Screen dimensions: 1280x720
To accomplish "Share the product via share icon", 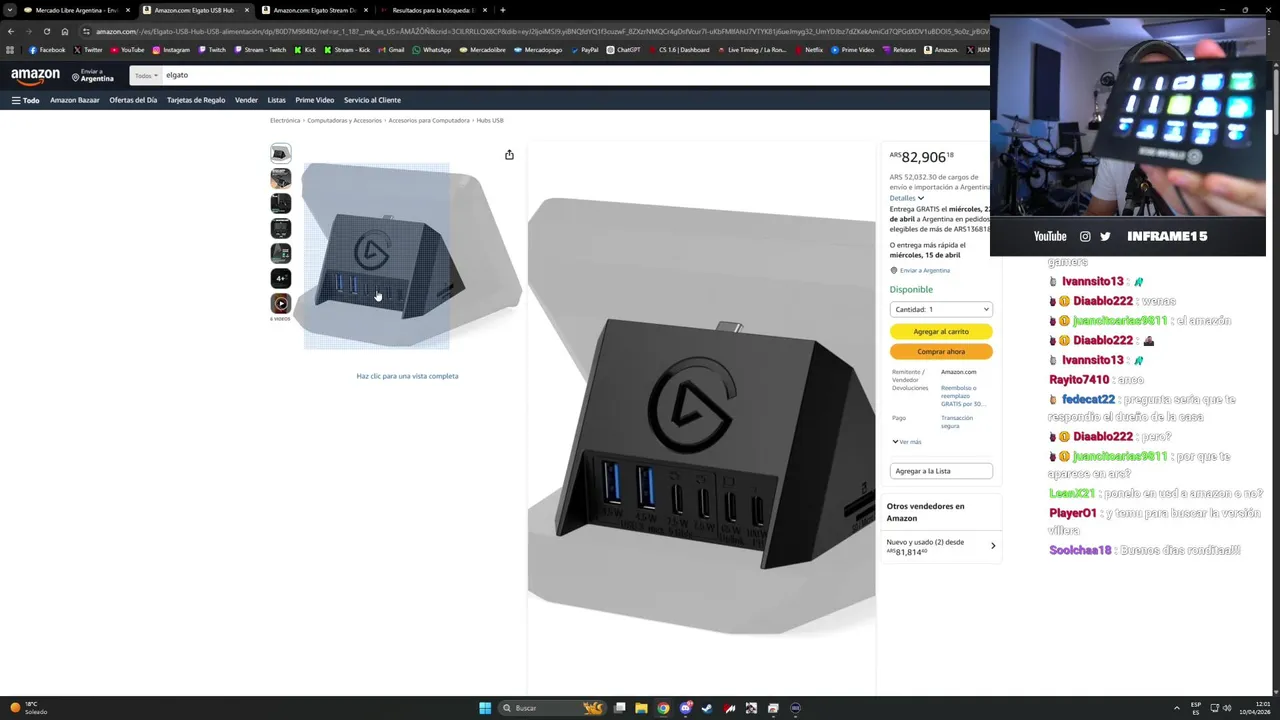I will tap(509, 154).
